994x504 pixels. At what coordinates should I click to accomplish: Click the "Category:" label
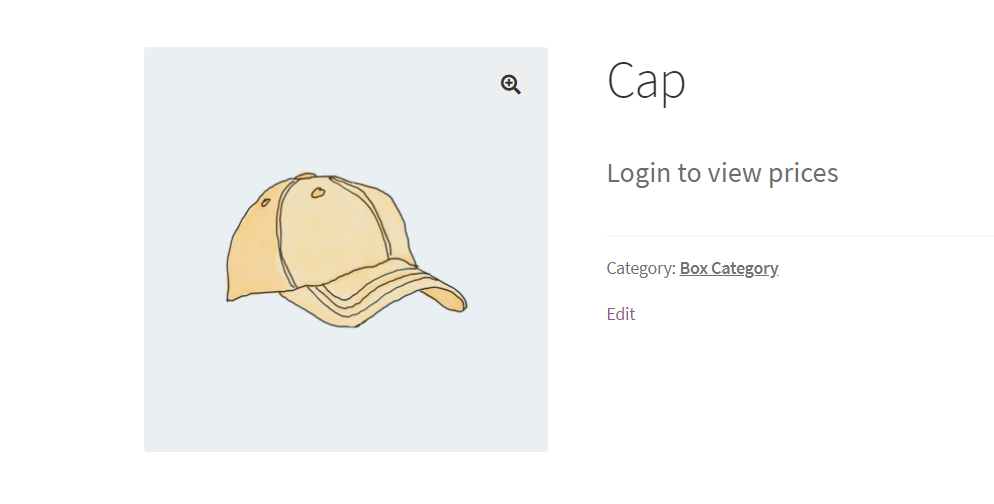point(641,268)
